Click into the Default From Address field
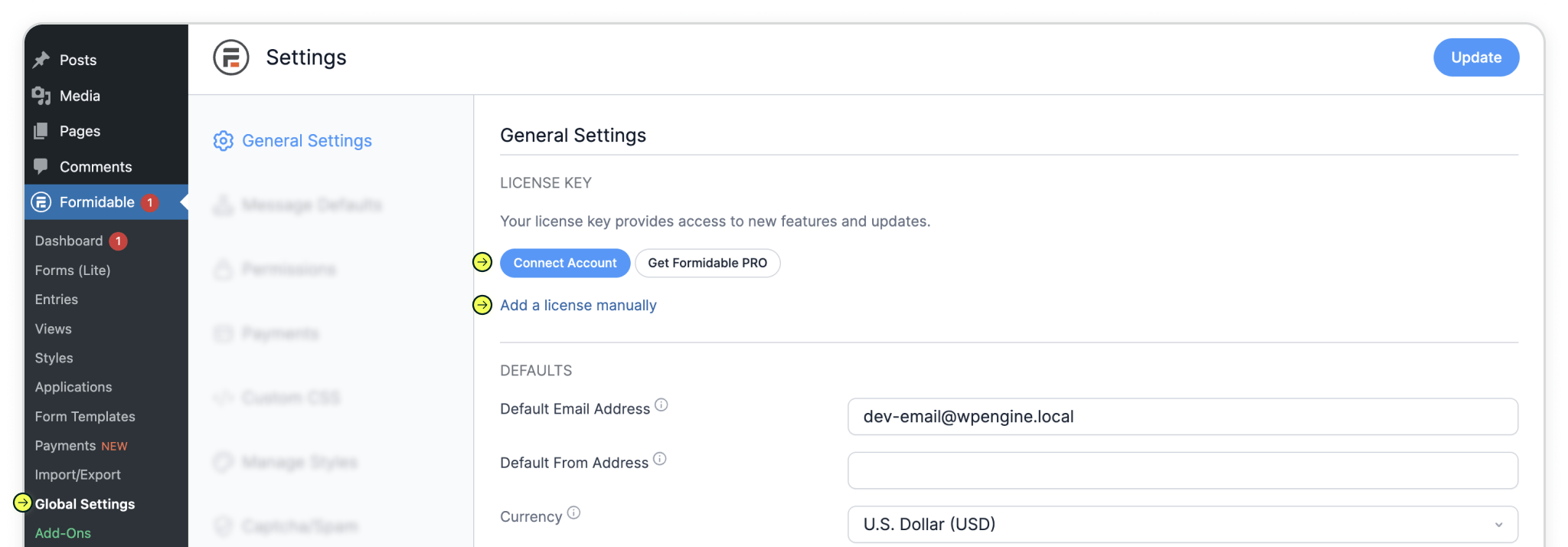Viewport: 1568px width, 547px height. coord(1182,470)
